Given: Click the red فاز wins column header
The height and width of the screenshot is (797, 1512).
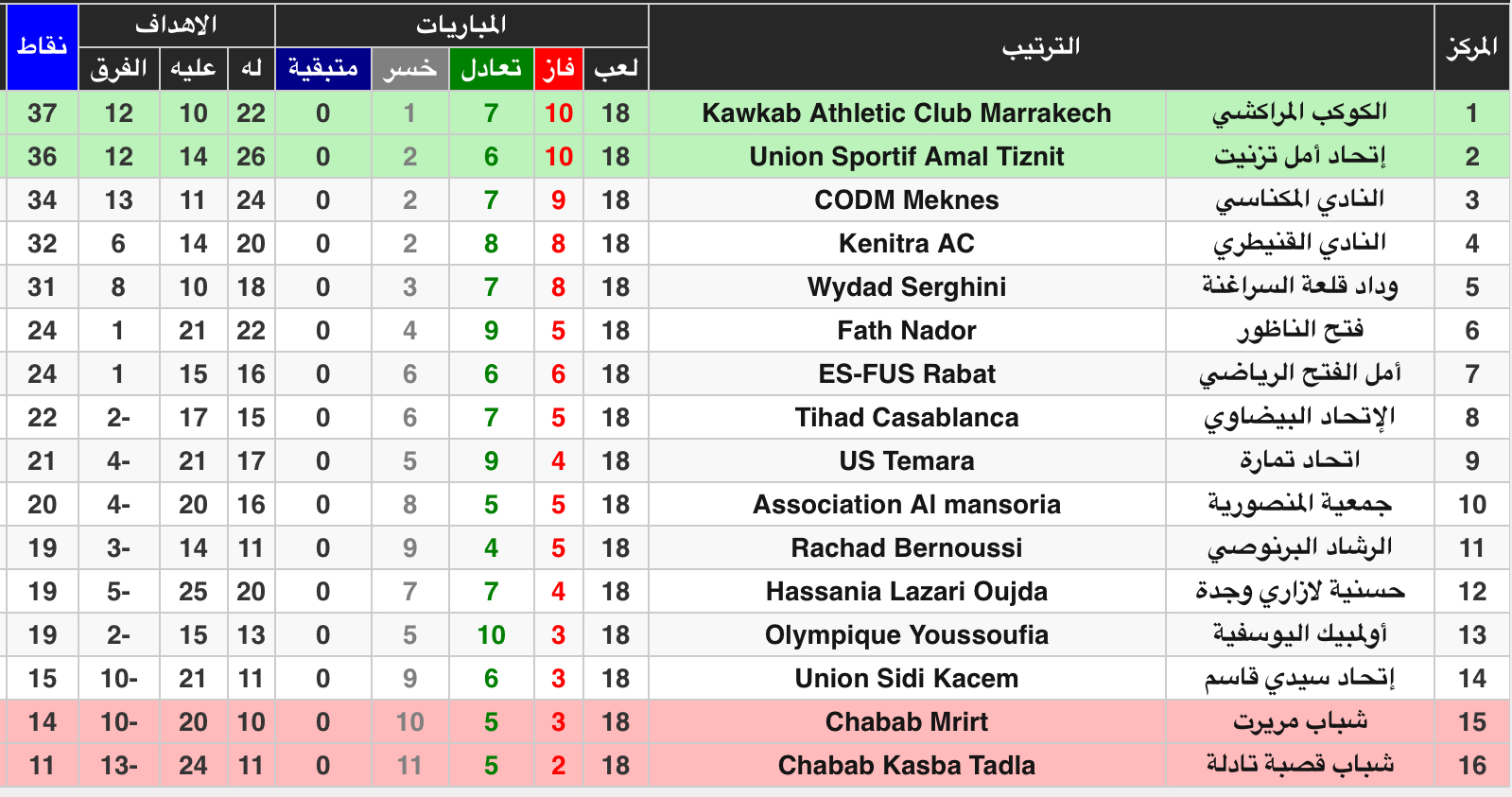Looking at the screenshot, I should pyautogui.click(x=558, y=68).
